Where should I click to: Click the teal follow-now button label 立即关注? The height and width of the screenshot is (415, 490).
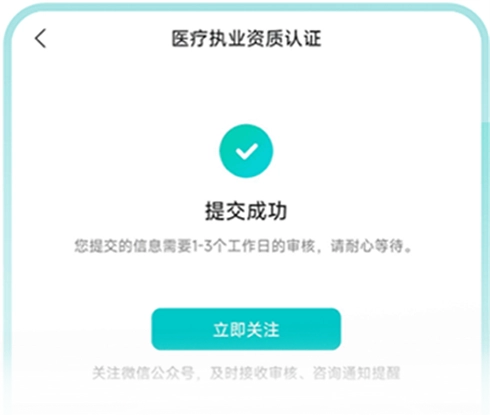coord(246,329)
